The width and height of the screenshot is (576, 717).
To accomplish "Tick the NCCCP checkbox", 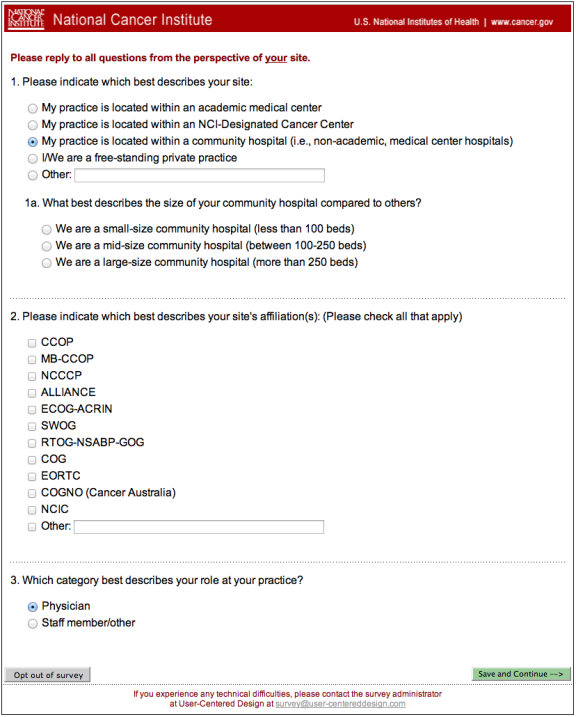I will 32,376.
